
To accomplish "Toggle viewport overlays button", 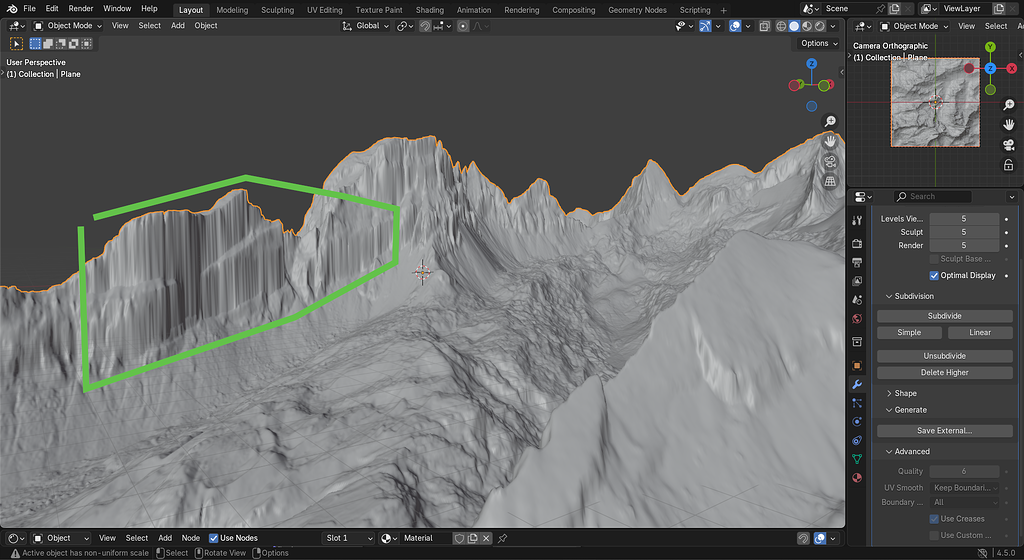I will (x=735, y=26).
